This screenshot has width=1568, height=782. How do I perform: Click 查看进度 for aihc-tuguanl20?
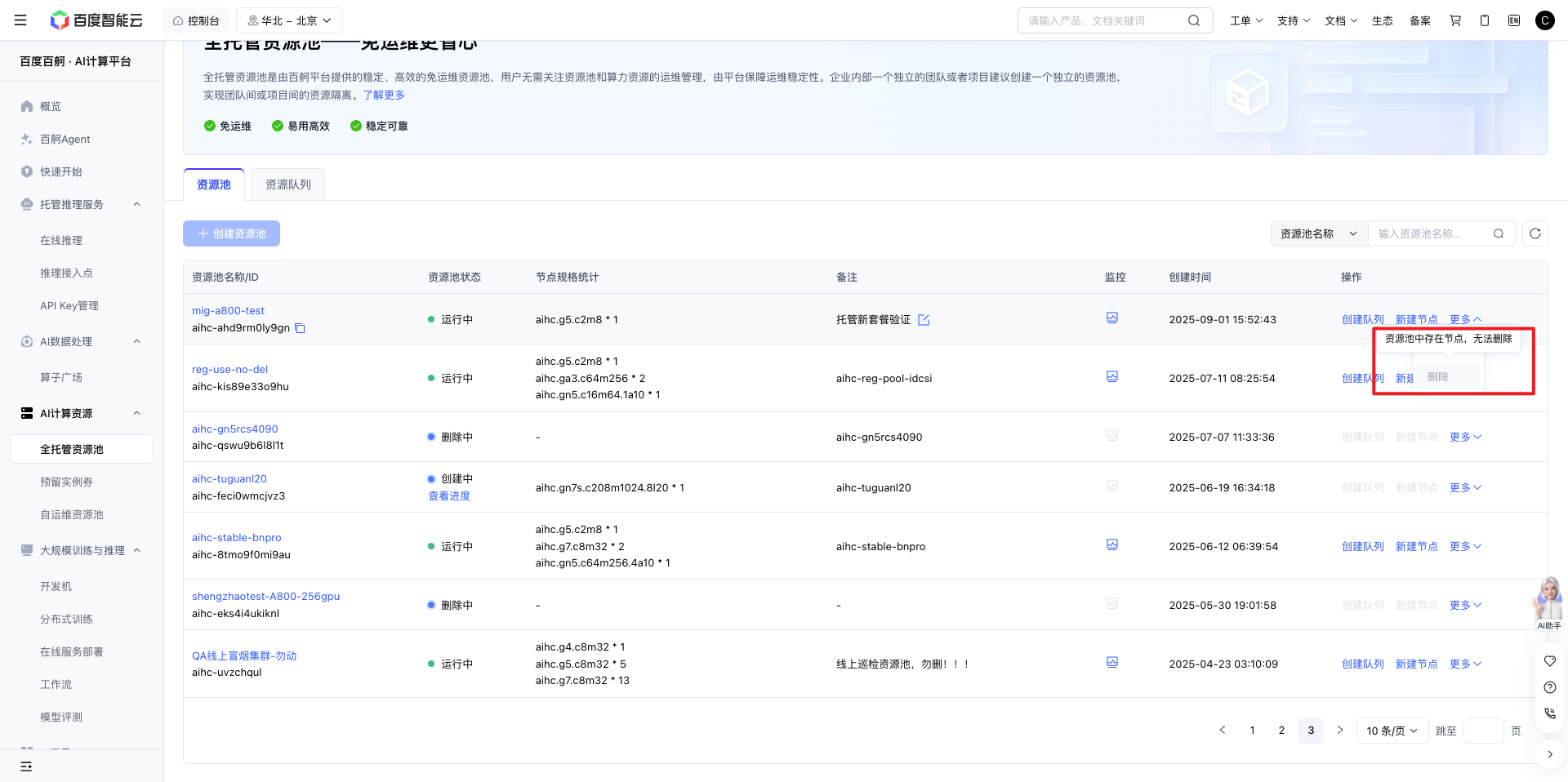[449, 495]
